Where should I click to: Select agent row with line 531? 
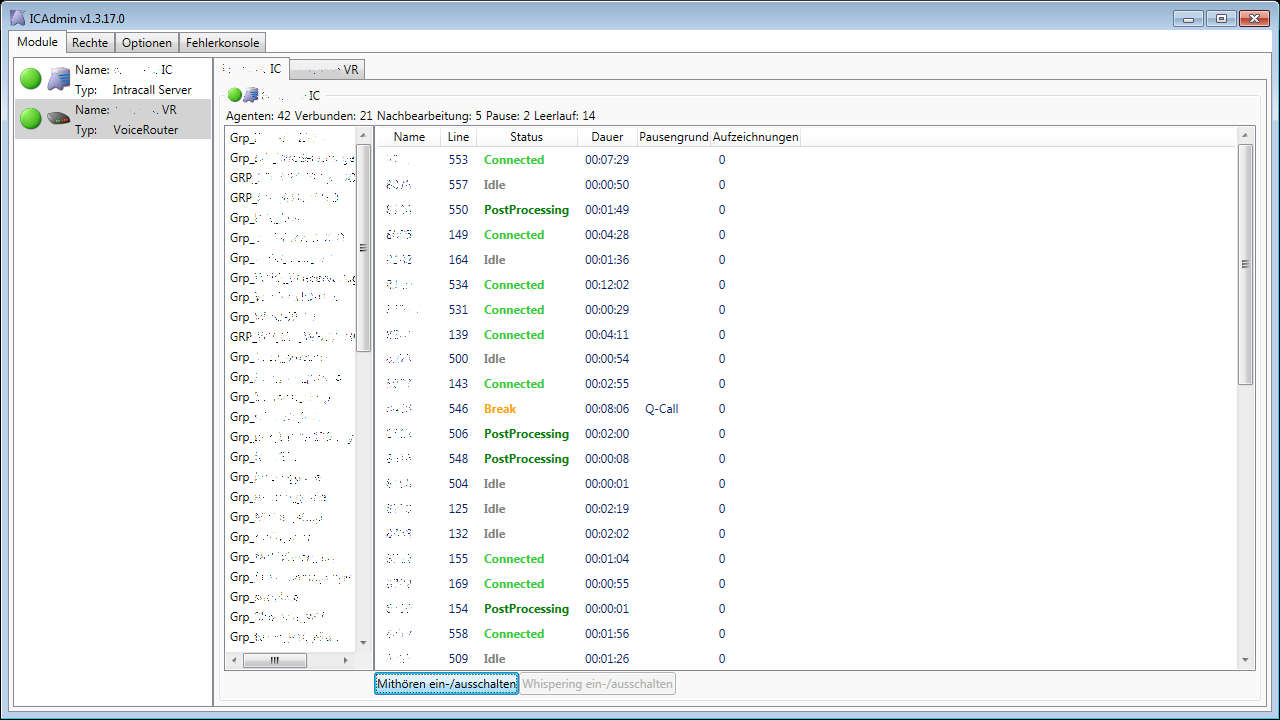pyautogui.click(x=807, y=310)
